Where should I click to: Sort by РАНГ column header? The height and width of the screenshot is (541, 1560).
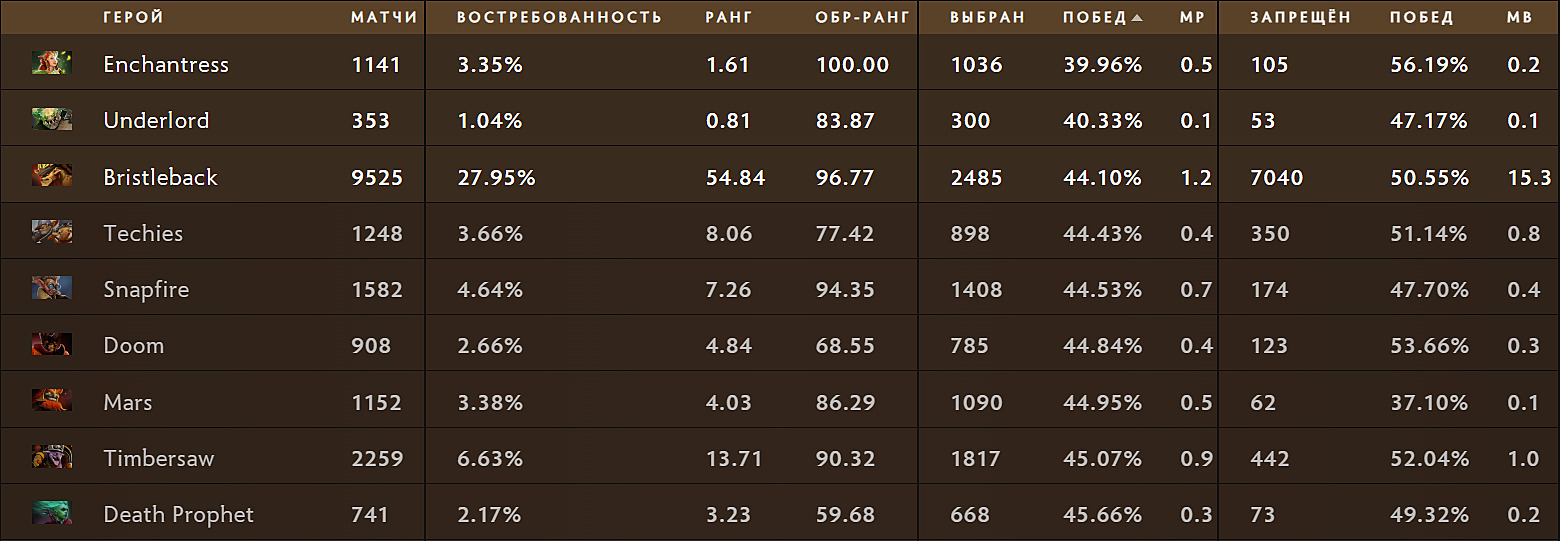tap(728, 18)
